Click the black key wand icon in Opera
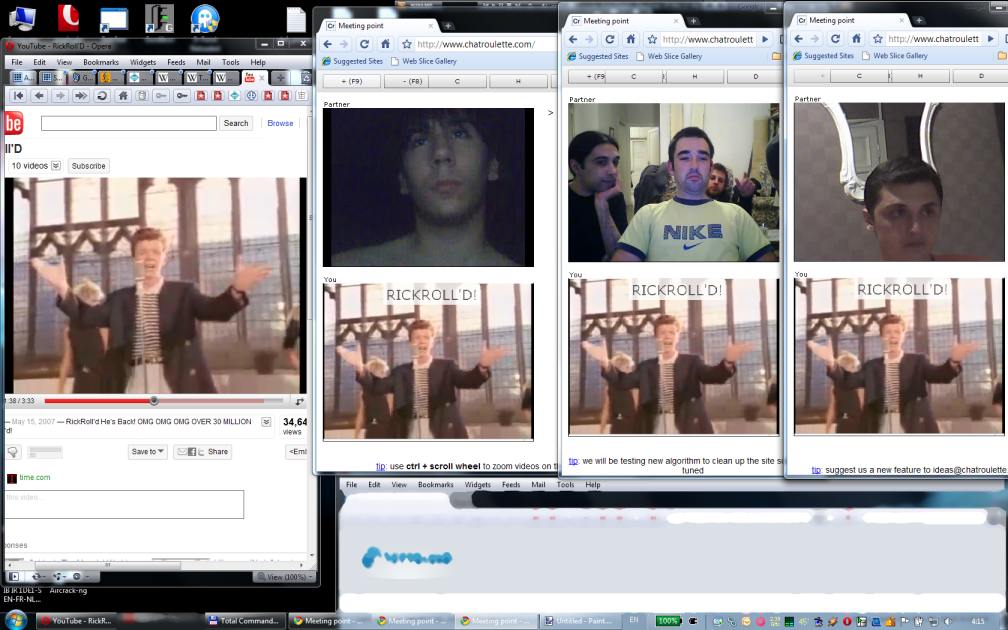 click(x=182, y=96)
